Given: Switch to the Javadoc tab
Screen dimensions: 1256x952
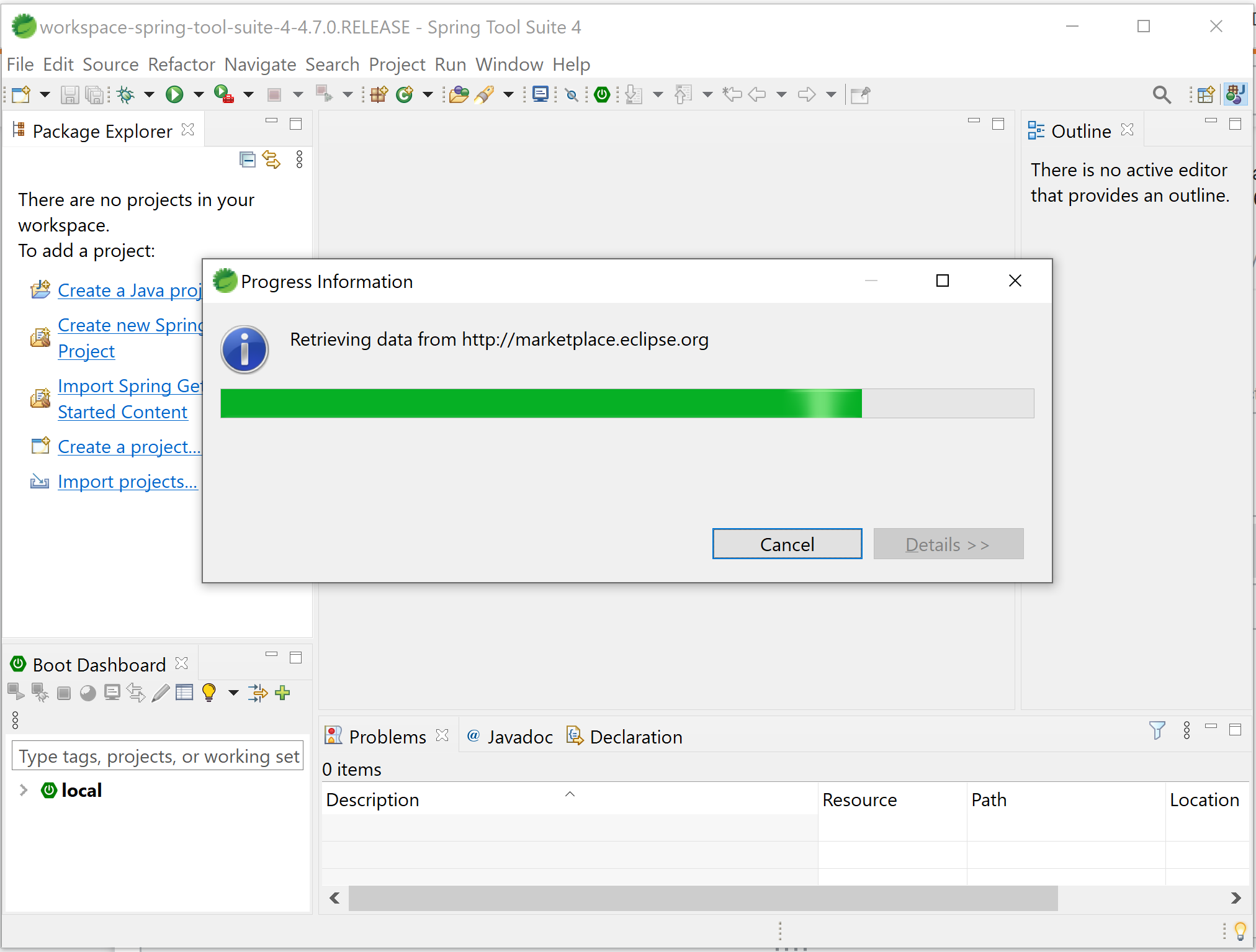Looking at the screenshot, I should (510, 737).
